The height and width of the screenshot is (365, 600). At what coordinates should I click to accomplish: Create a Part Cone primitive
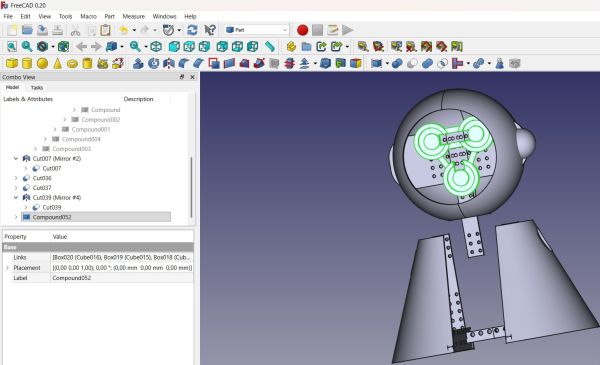(x=57, y=64)
